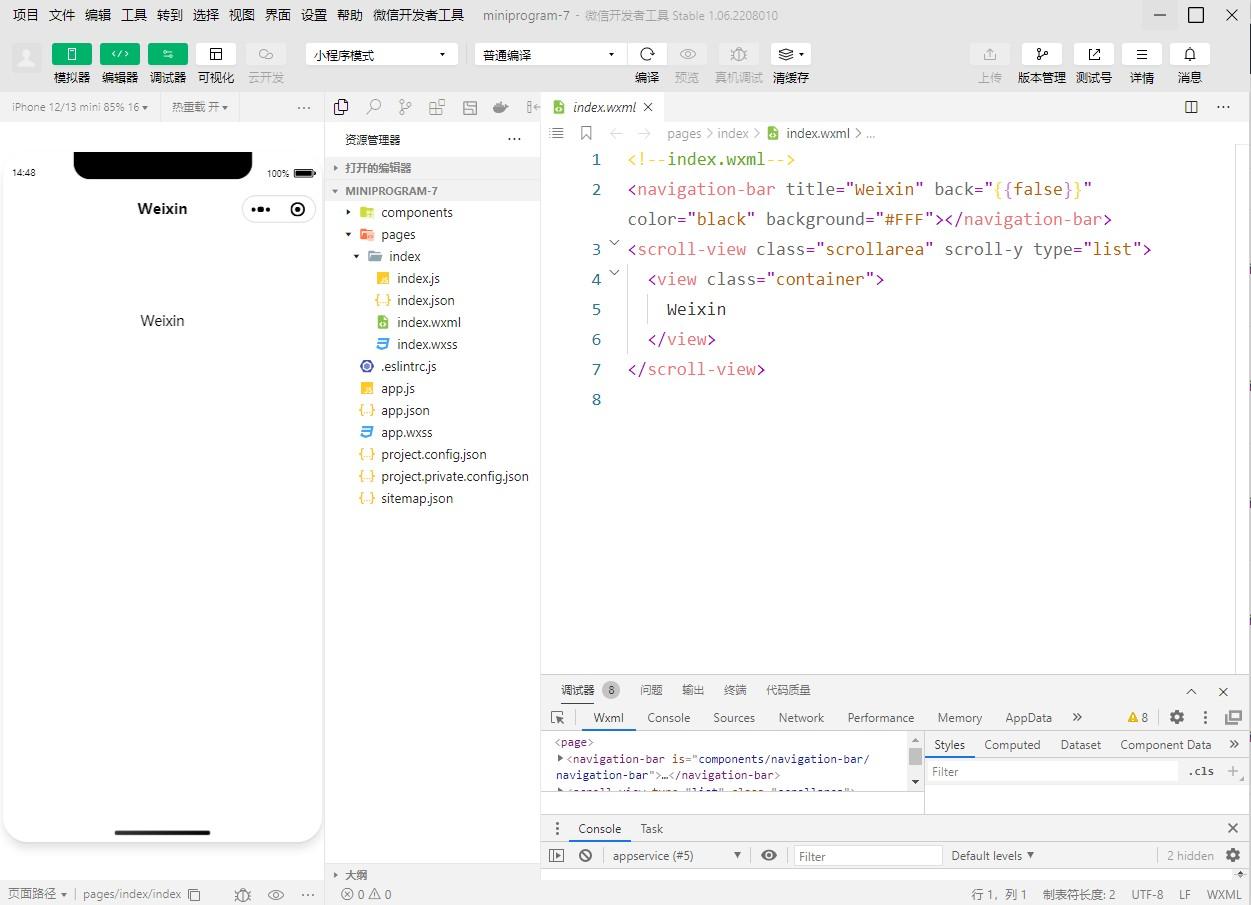Expand the 打开的编辑器 section

432,168
